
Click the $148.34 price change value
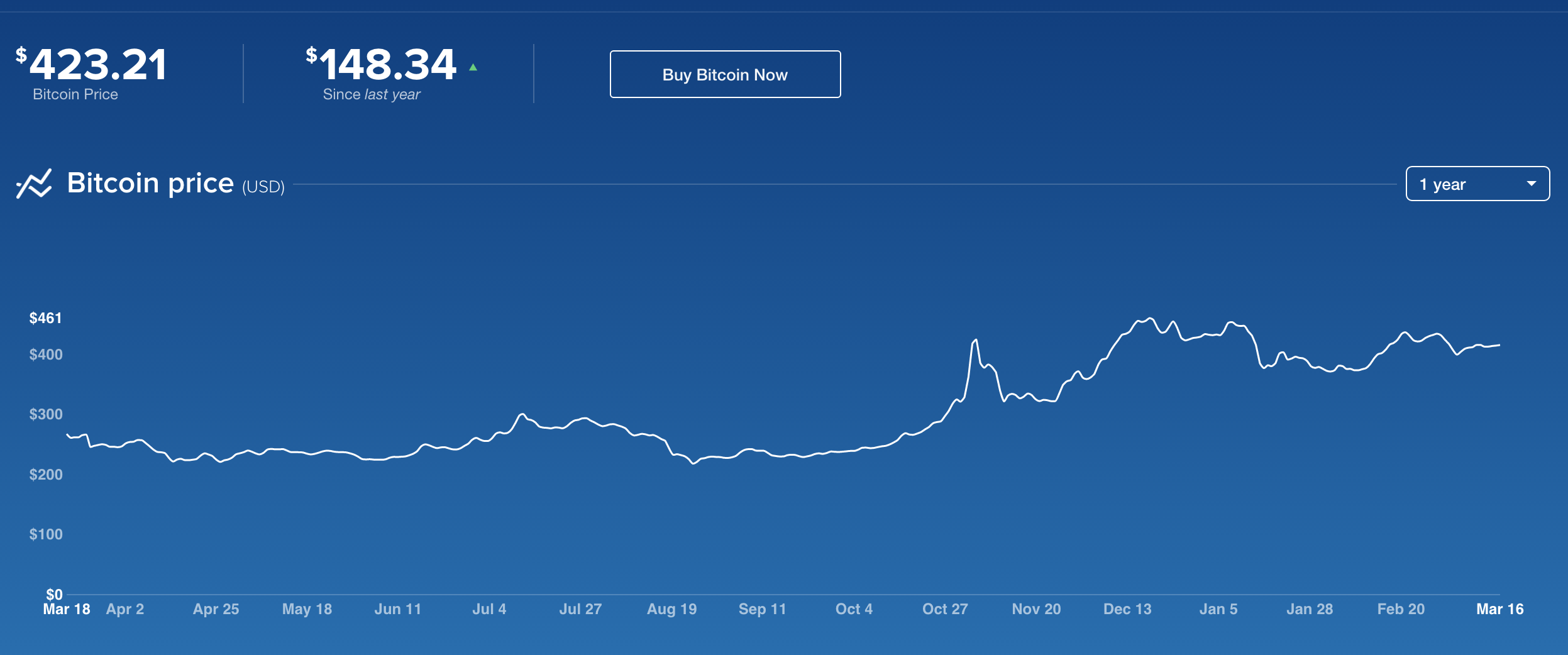(382, 65)
